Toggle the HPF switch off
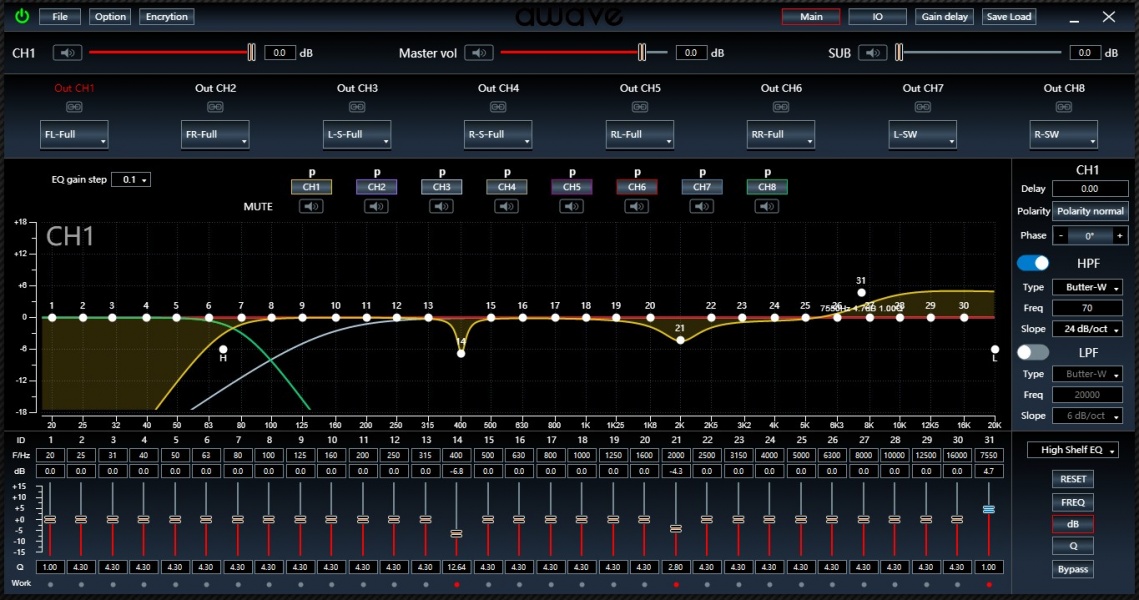1139x600 pixels. click(x=1033, y=263)
